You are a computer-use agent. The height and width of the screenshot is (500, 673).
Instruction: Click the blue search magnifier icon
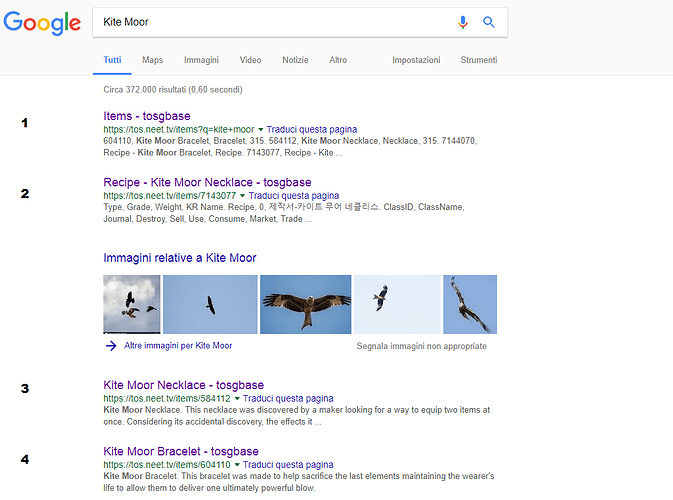tap(489, 22)
